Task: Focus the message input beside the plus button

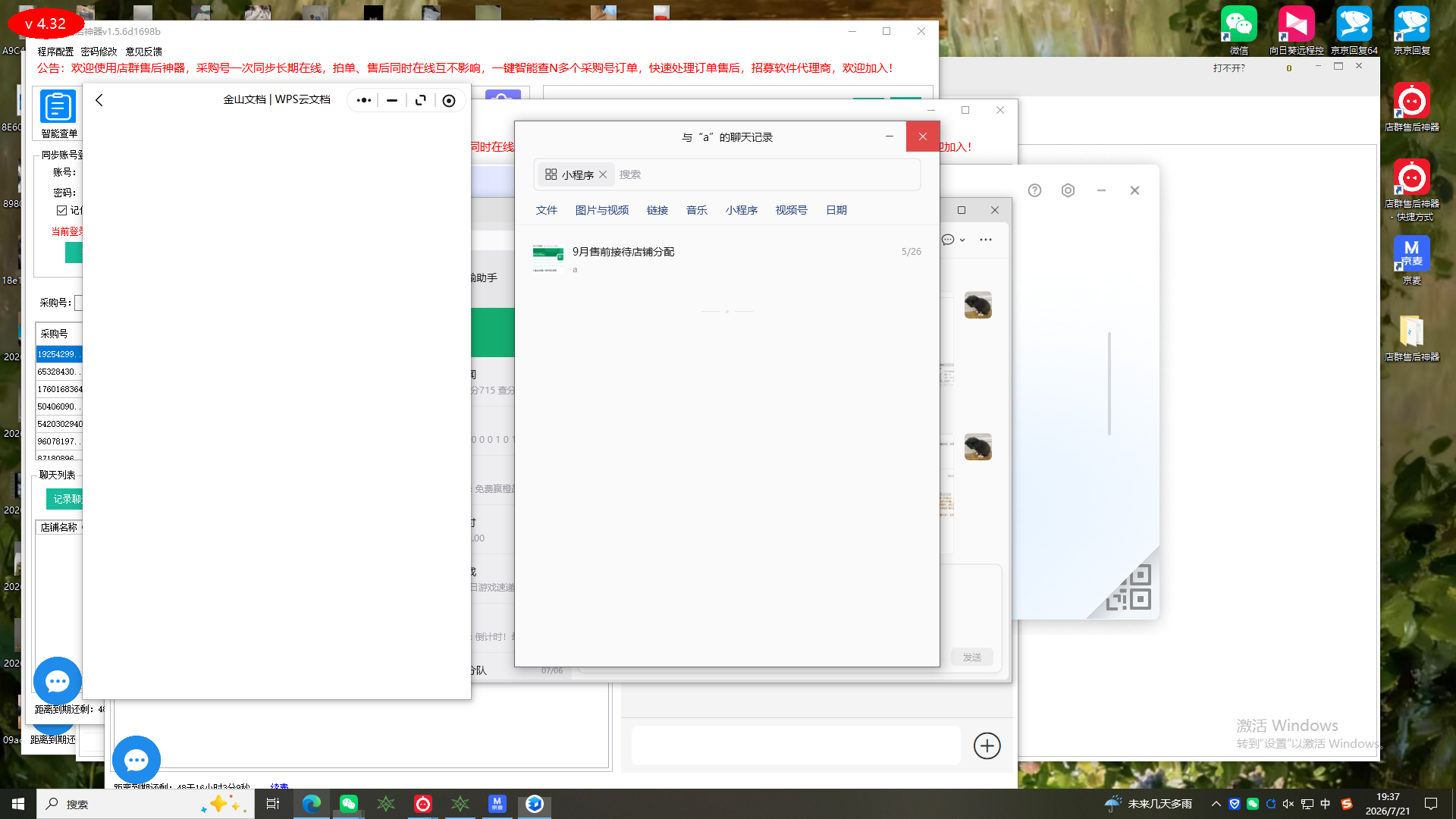Action: [796, 745]
